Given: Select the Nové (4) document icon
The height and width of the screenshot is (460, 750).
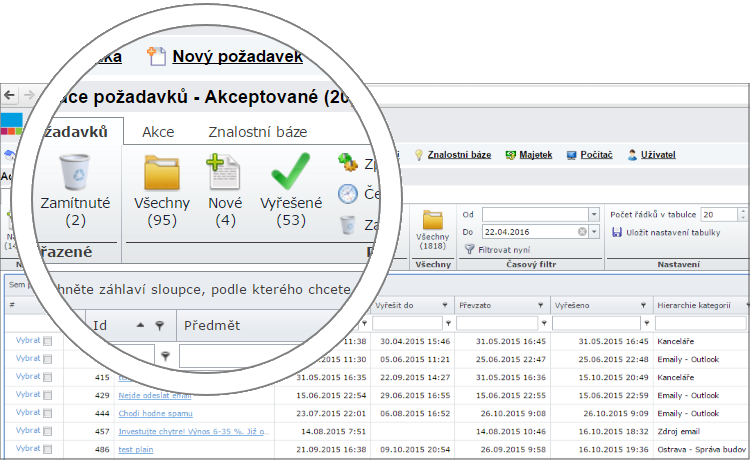Looking at the screenshot, I should coord(225,174).
